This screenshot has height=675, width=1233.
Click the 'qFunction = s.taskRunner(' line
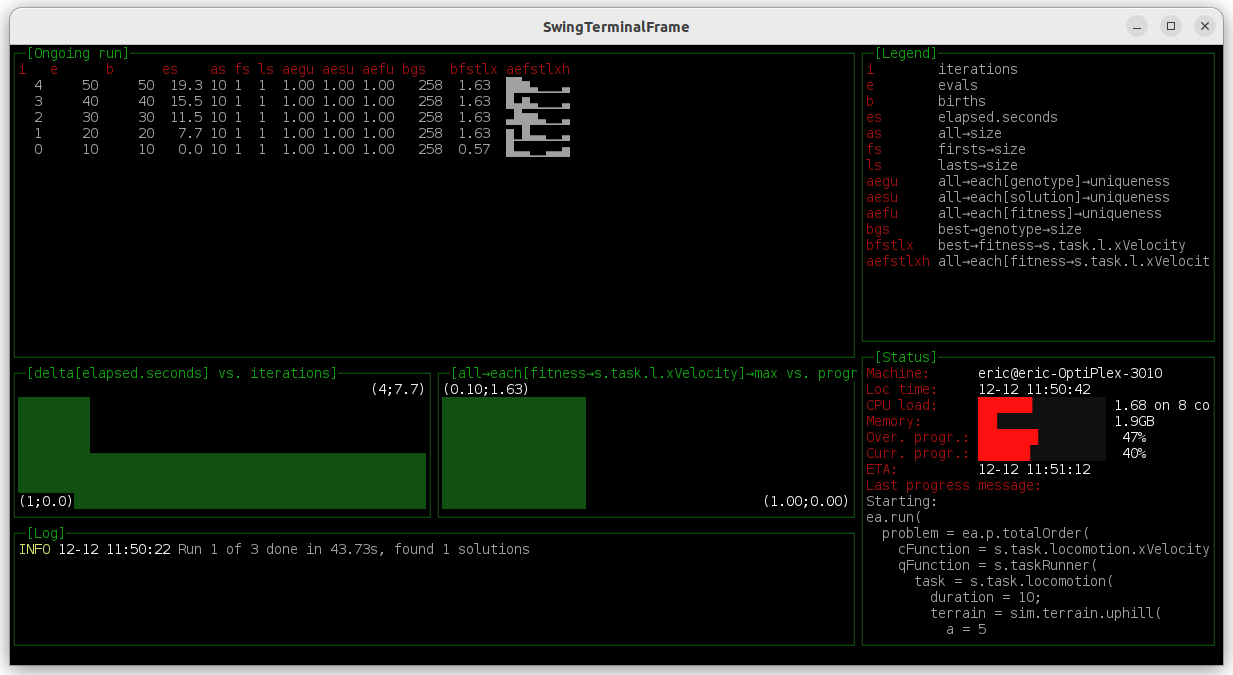(998, 565)
